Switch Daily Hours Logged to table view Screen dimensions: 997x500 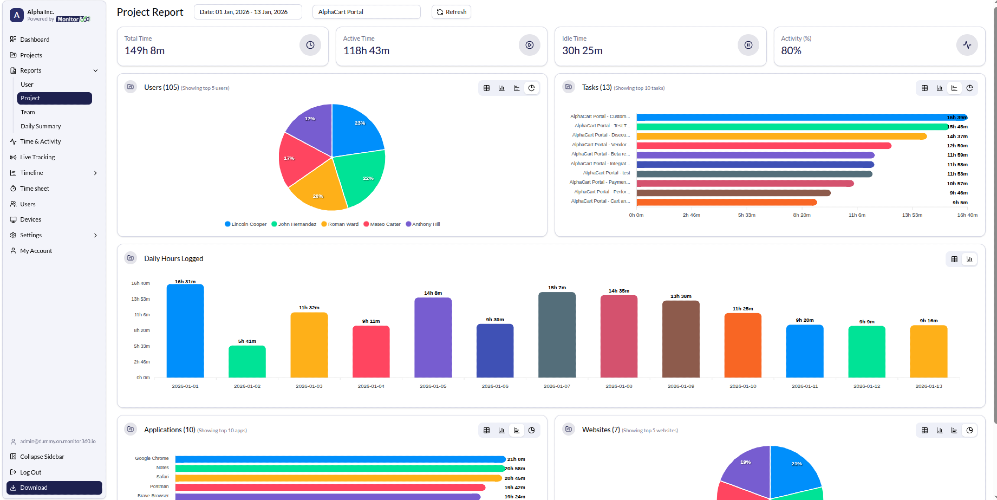[954, 259]
